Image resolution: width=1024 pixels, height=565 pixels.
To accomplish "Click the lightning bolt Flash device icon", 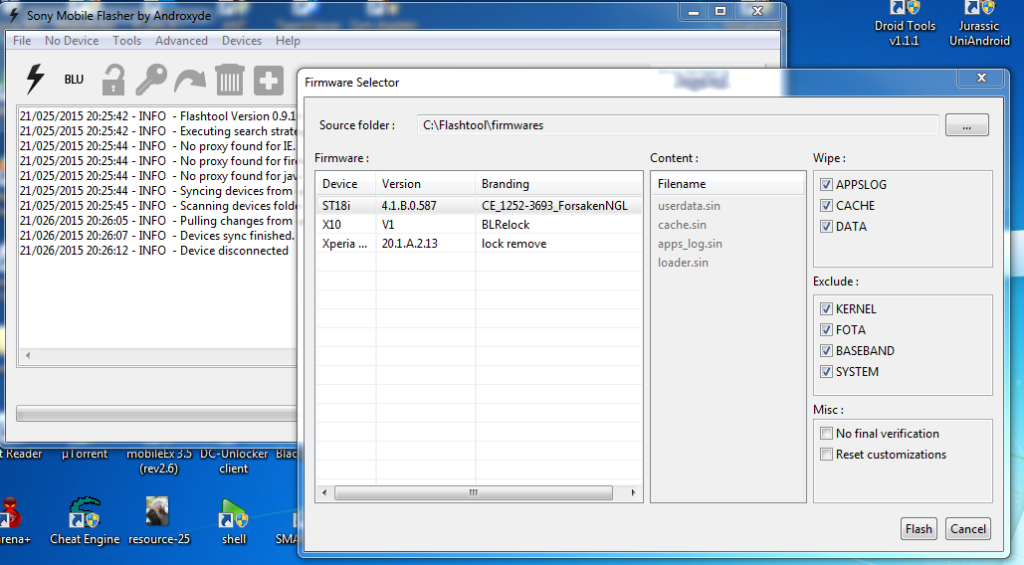I will [35, 79].
